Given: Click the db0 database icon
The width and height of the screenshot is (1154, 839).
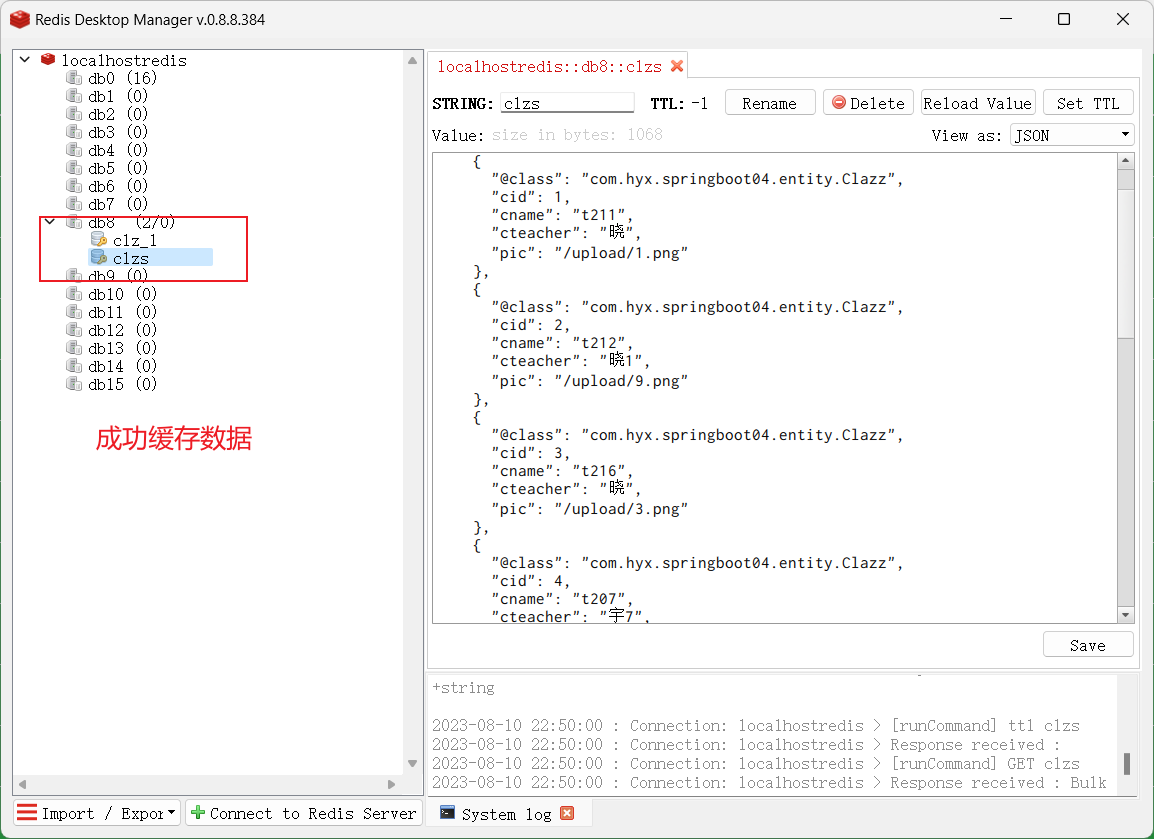Looking at the screenshot, I should [74, 78].
